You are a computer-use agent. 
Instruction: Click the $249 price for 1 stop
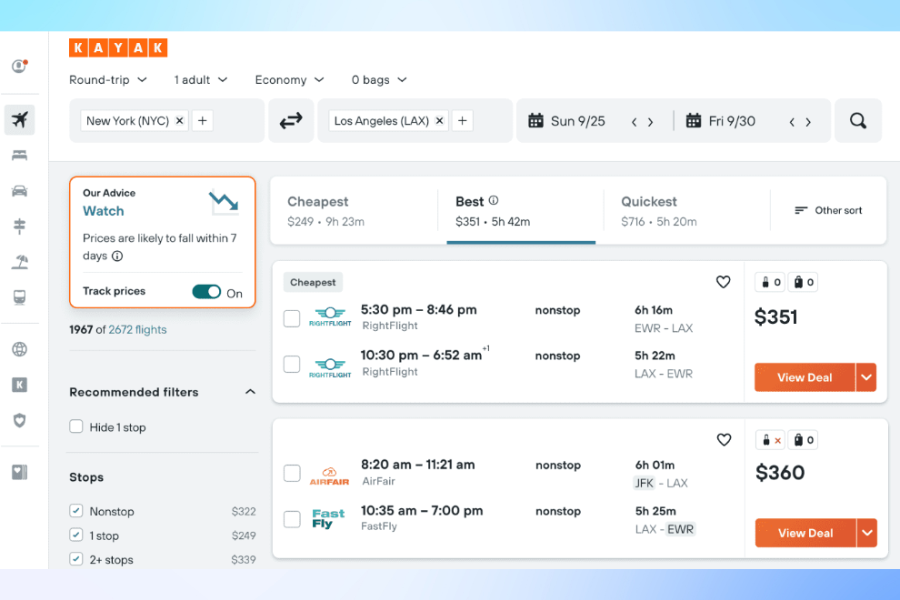pyautogui.click(x=243, y=536)
